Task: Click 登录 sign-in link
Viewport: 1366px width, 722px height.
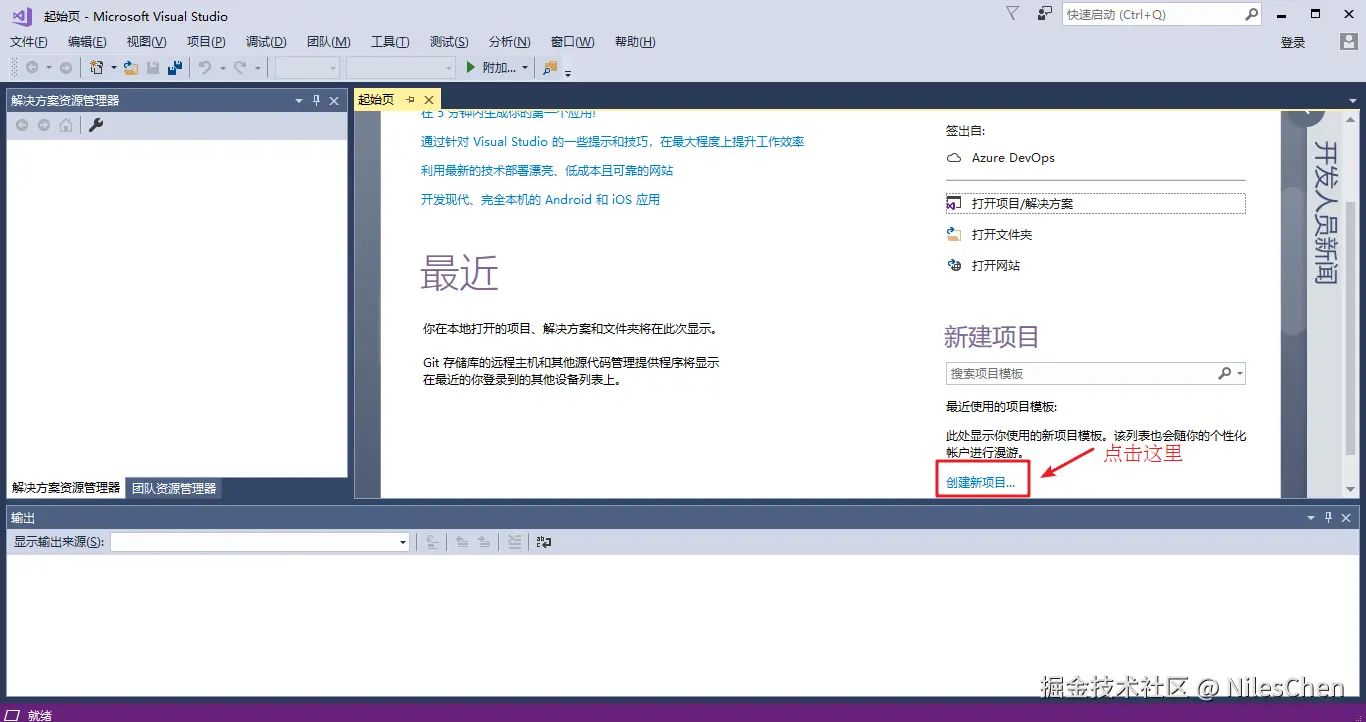Action: tap(1293, 42)
